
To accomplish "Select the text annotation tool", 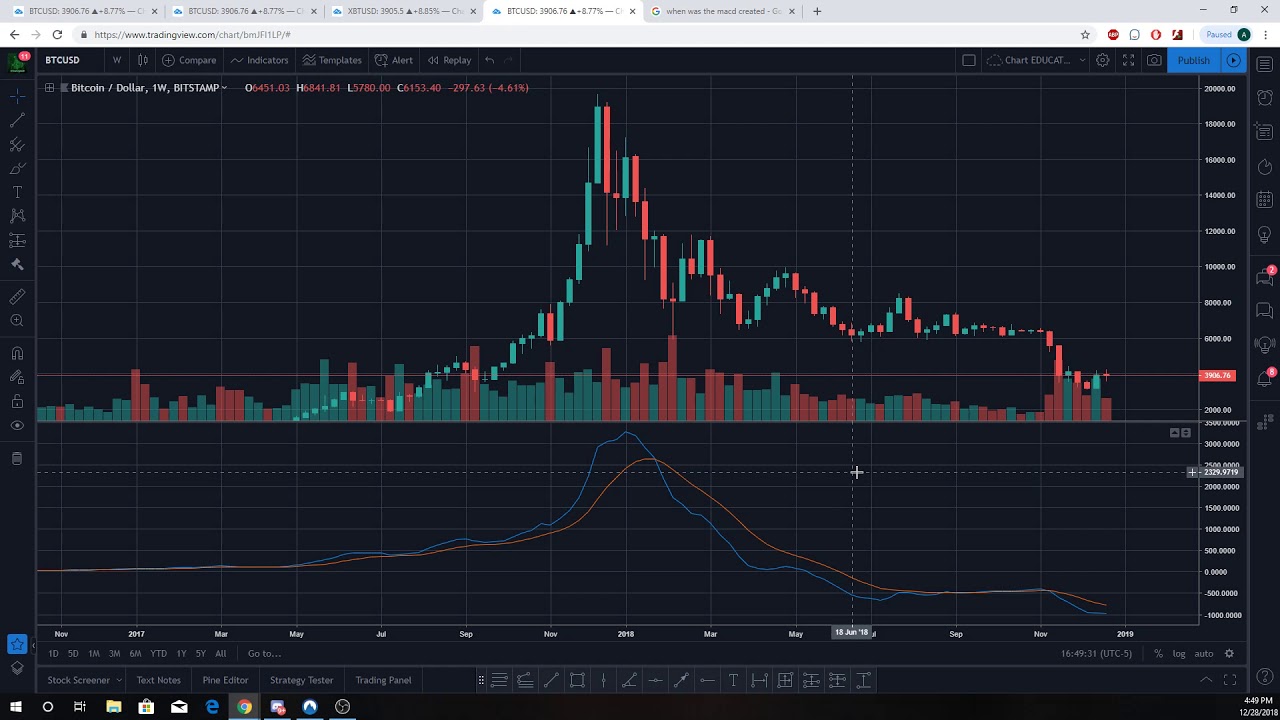I will 17,192.
